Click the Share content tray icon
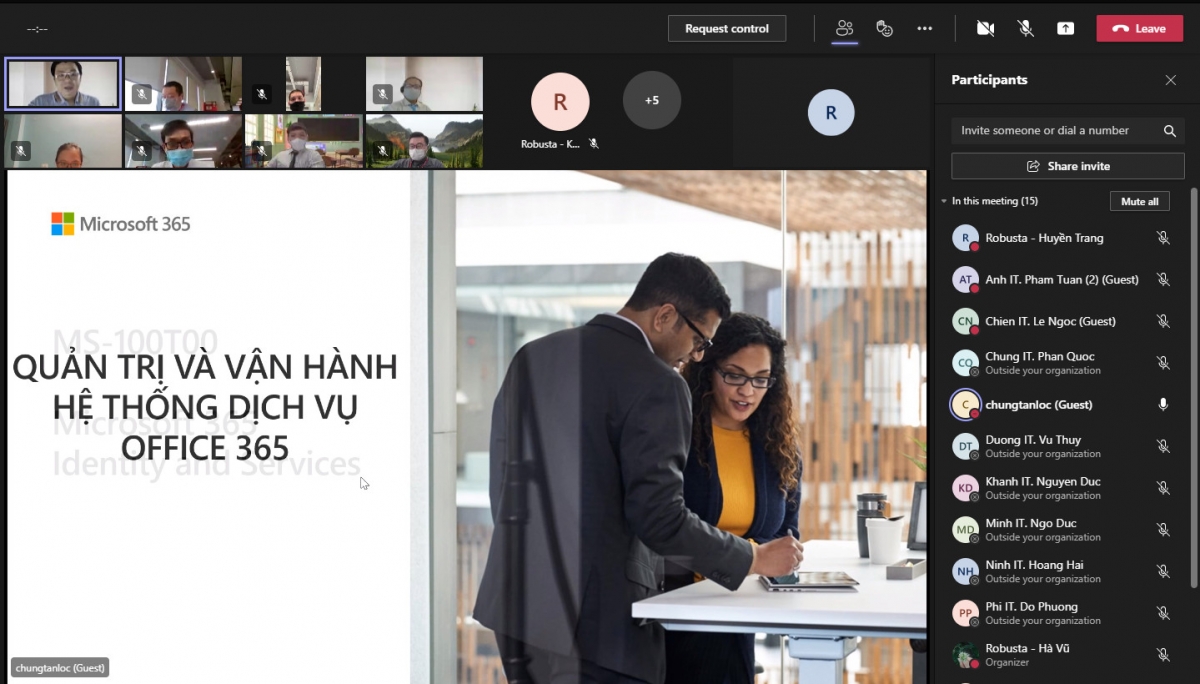 tap(1065, 28)
